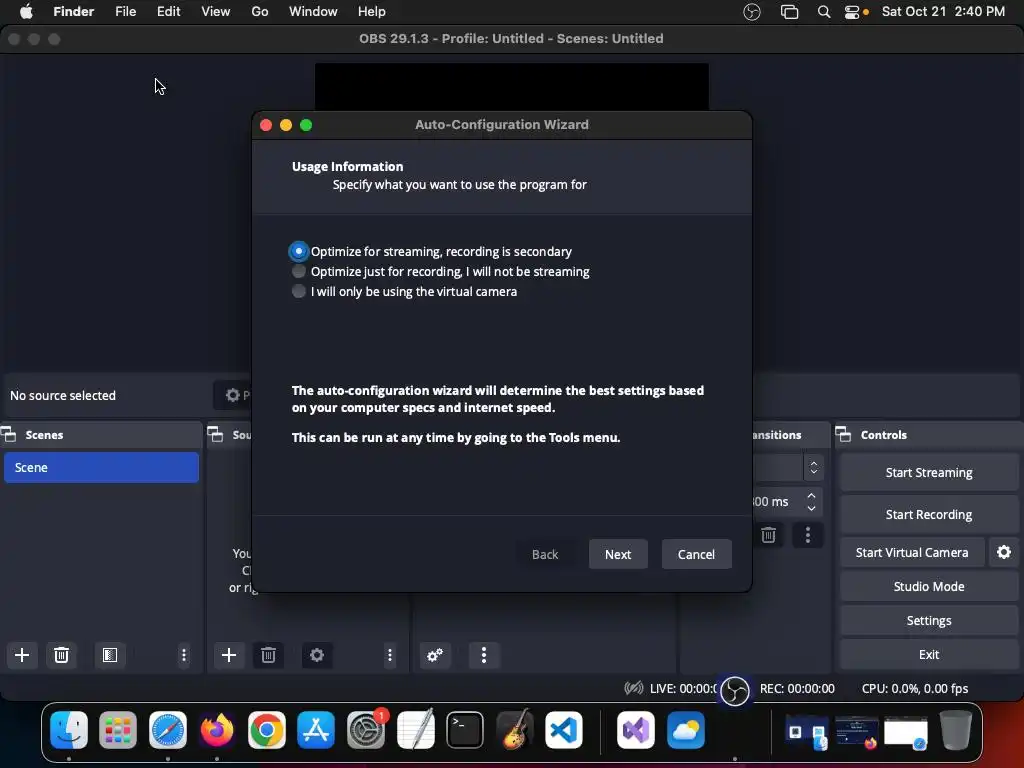Viewport: 1024px width, 768px height.
Task: Click CPU usage status bar text
Action: tap(915, 688)
